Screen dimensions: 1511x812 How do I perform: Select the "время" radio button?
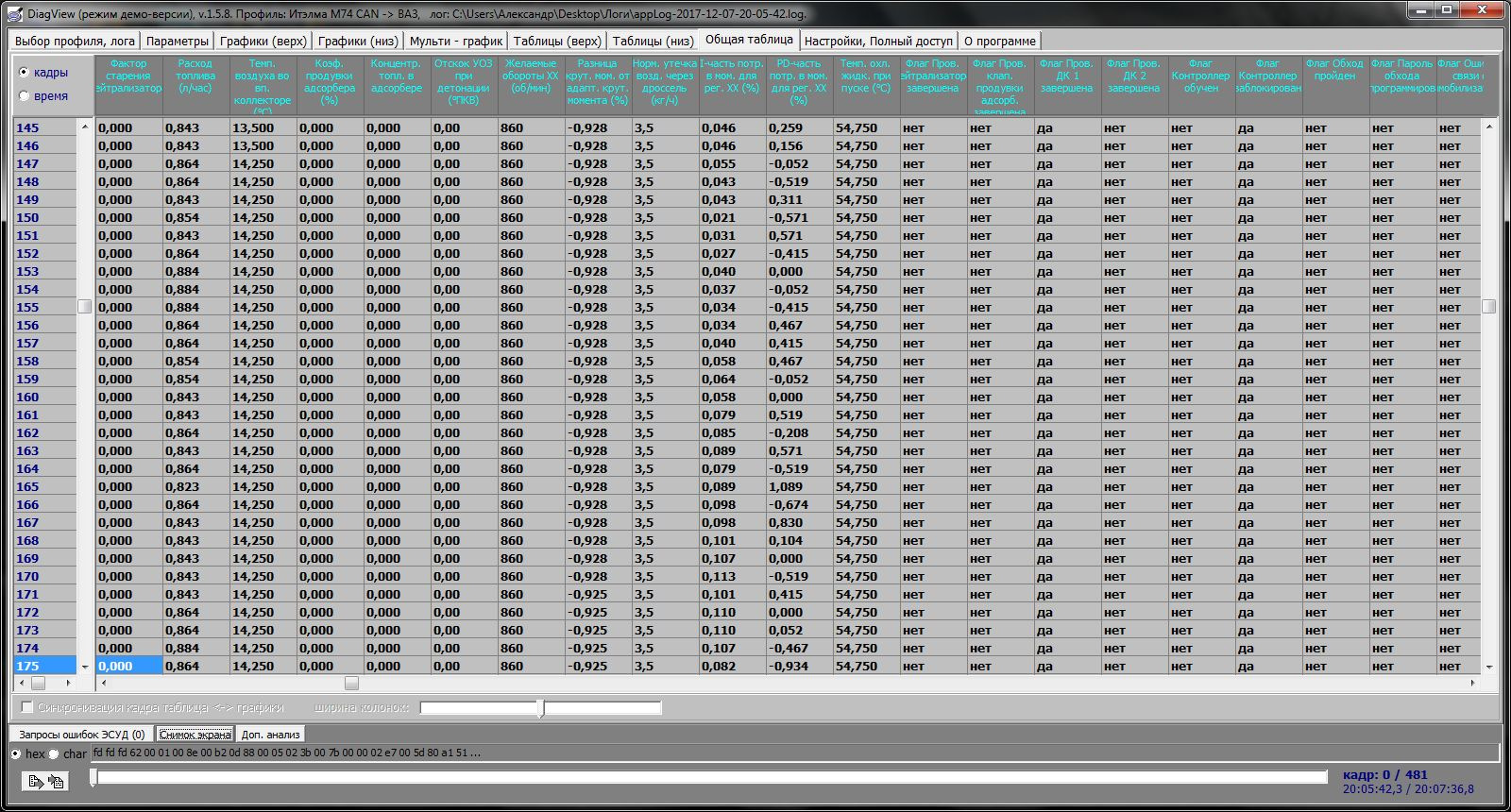25,95
